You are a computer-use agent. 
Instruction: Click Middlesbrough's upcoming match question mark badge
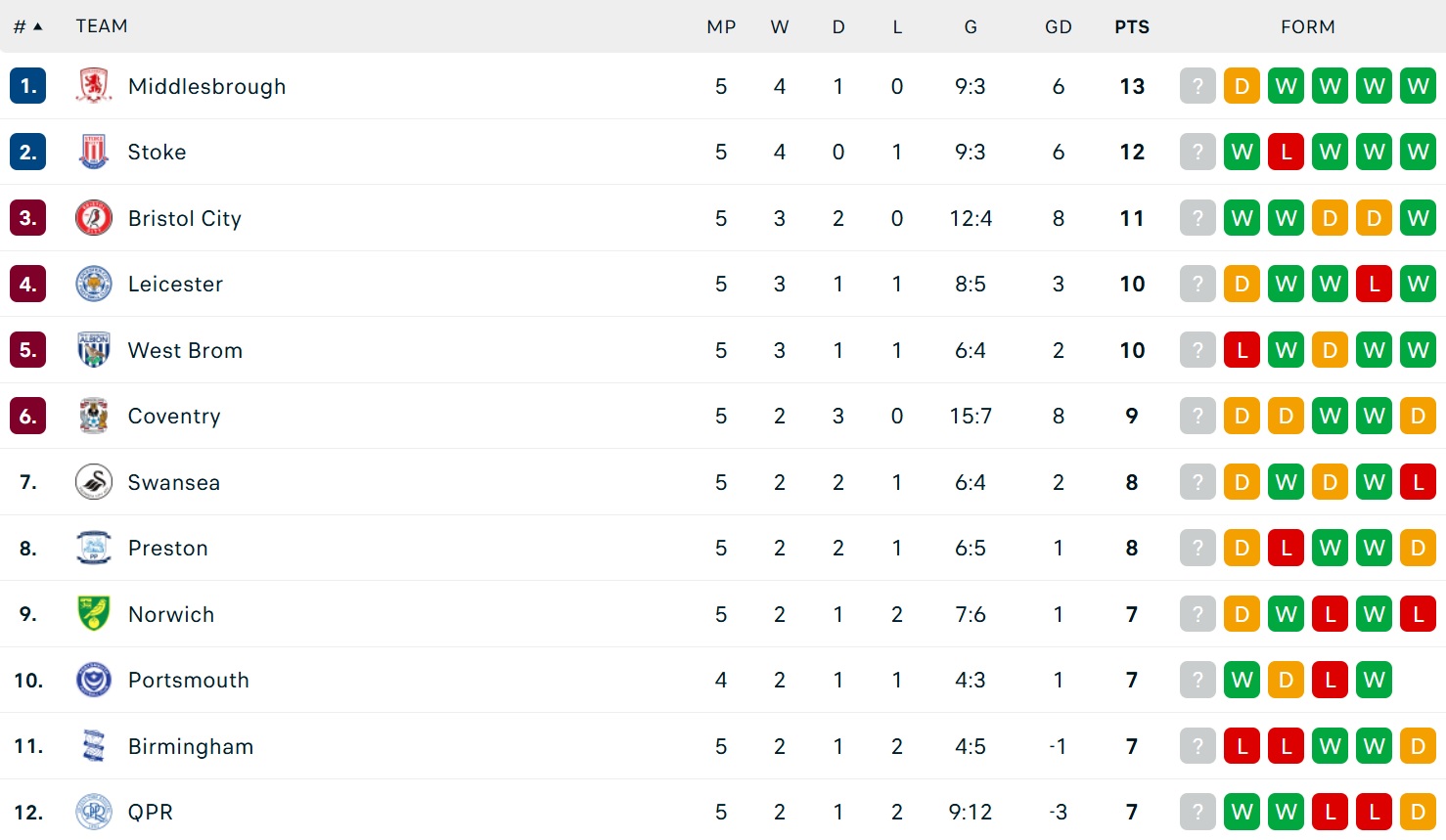tap(1197, 86)
